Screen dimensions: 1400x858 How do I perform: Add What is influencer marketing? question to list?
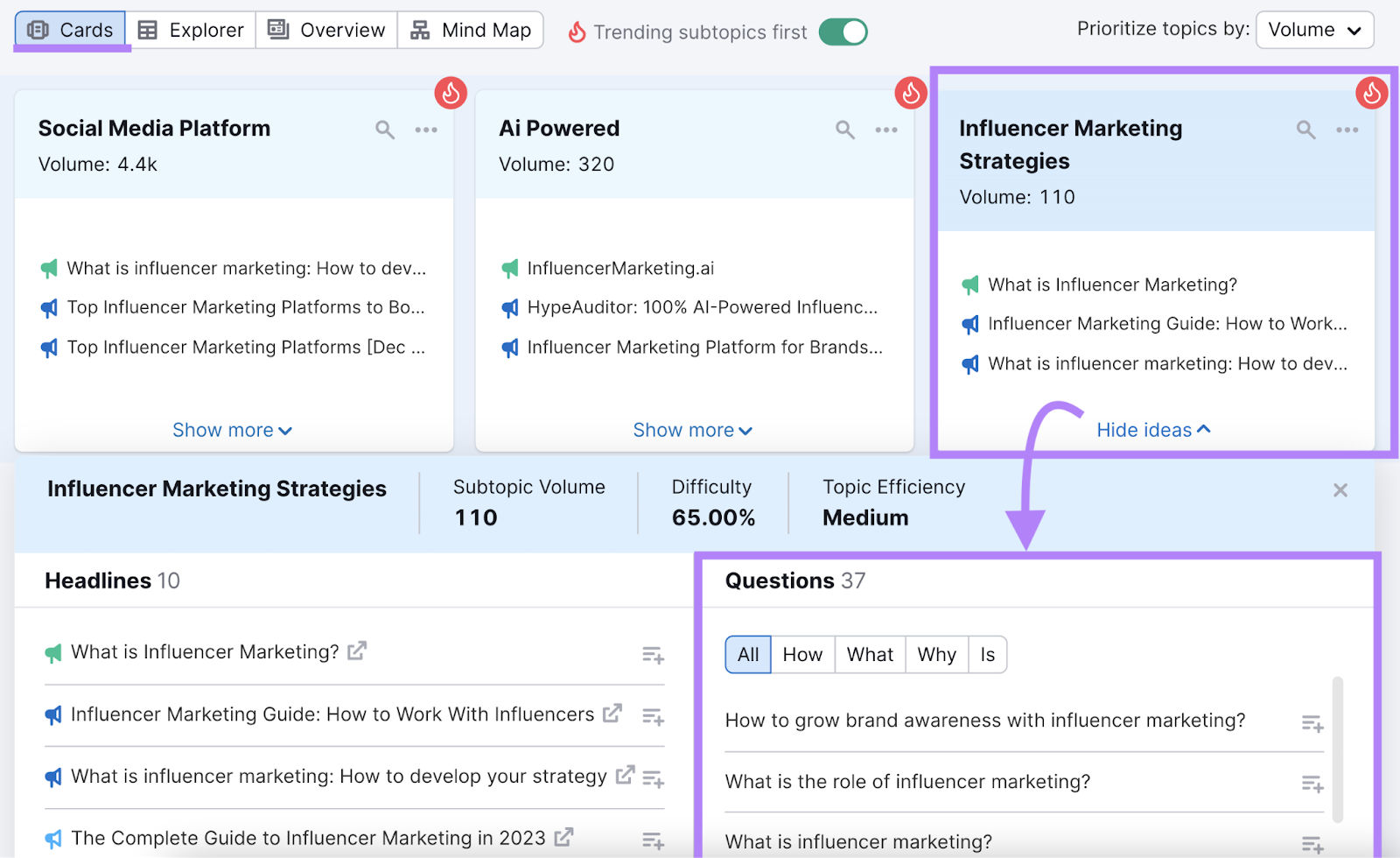pyautogui.click(x=1312, y=844)
